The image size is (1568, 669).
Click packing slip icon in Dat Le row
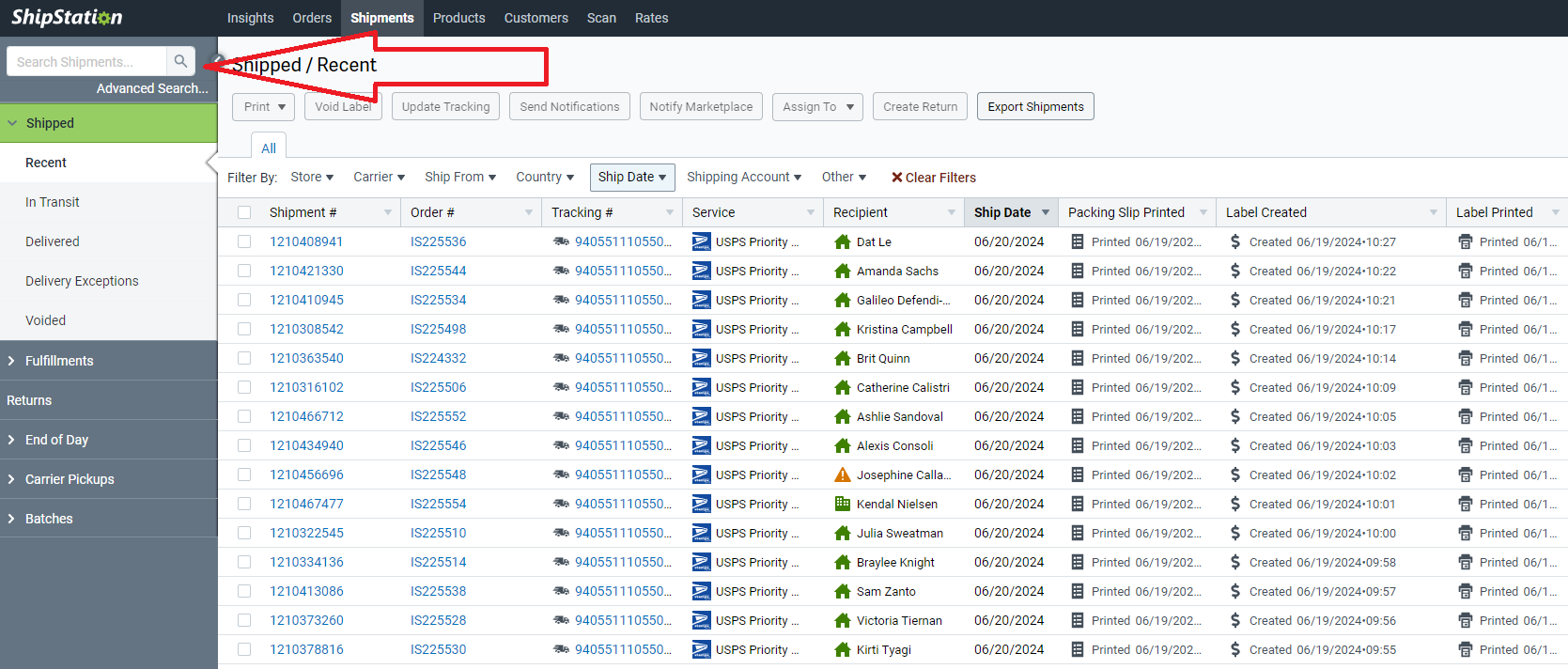(1078, 241)
